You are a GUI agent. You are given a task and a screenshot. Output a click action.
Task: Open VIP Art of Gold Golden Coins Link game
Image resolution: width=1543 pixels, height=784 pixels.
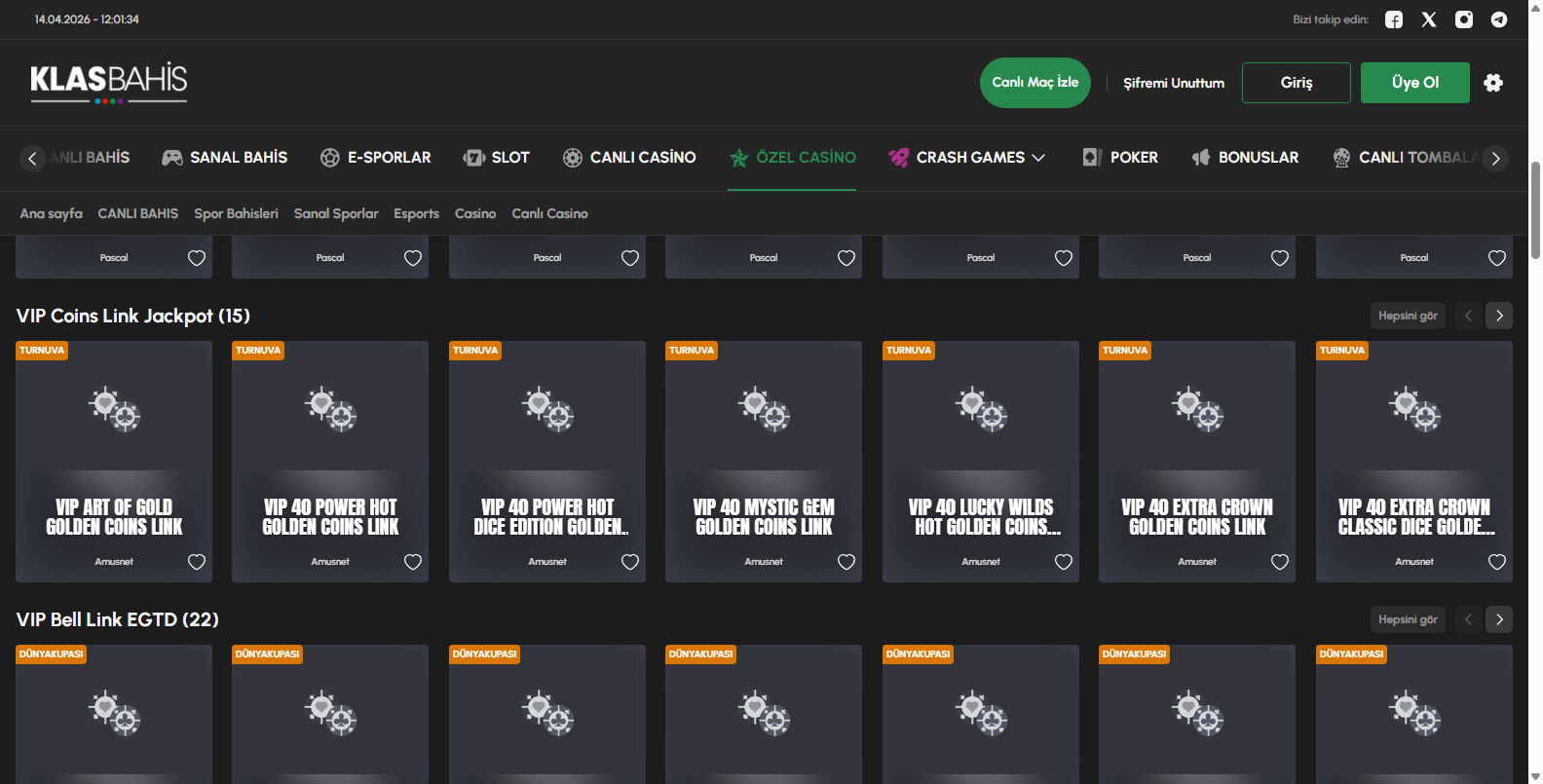114,462
